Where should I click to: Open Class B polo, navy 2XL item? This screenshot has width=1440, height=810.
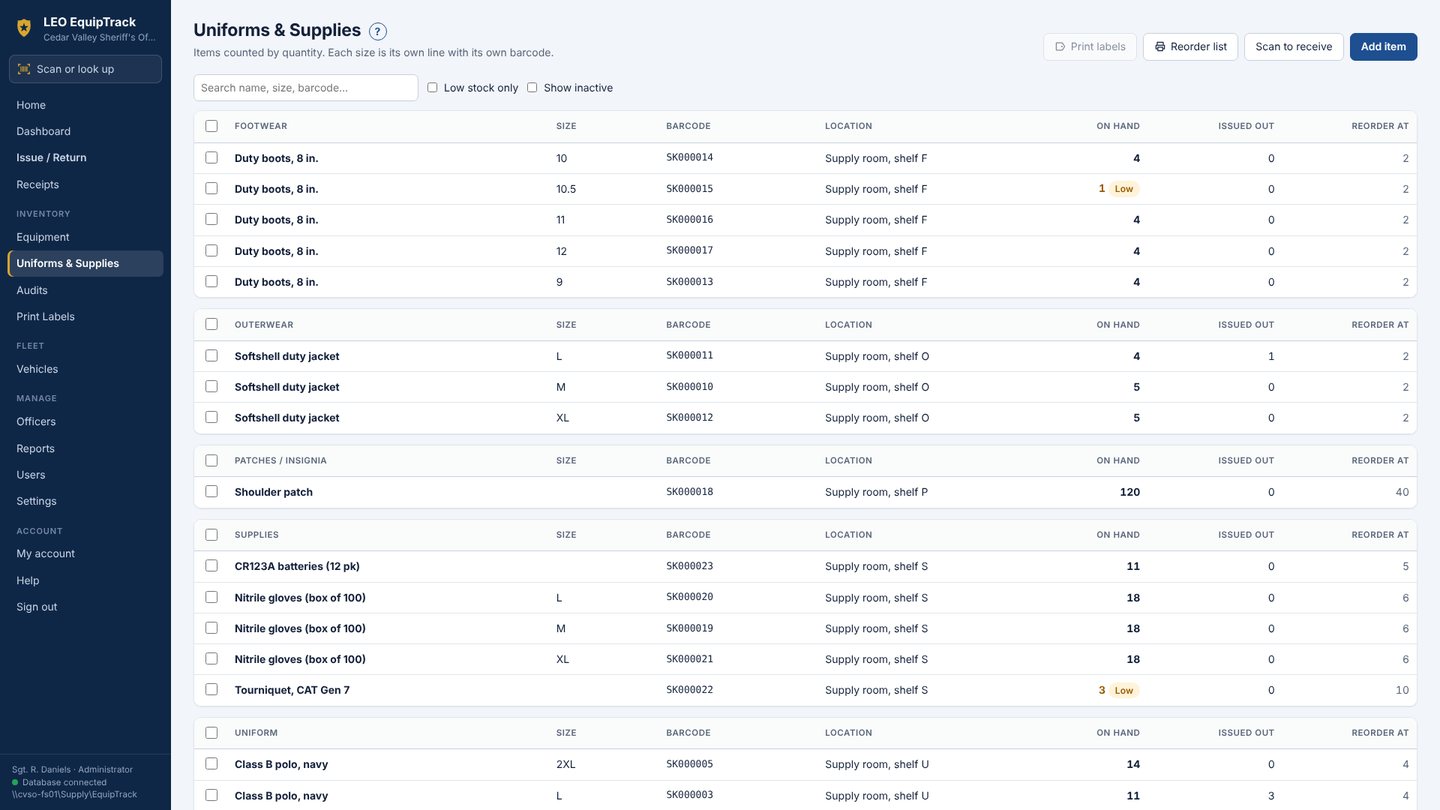tap(281, 764)
